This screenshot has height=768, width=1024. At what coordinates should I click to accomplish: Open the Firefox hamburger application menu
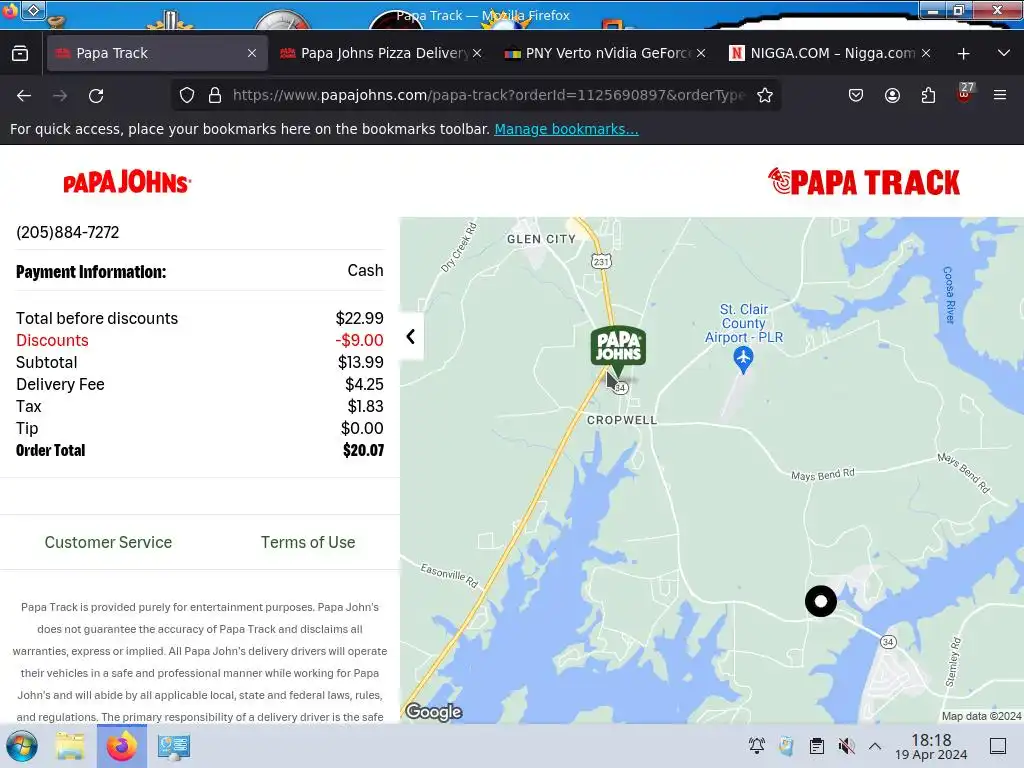[1000, 95]
